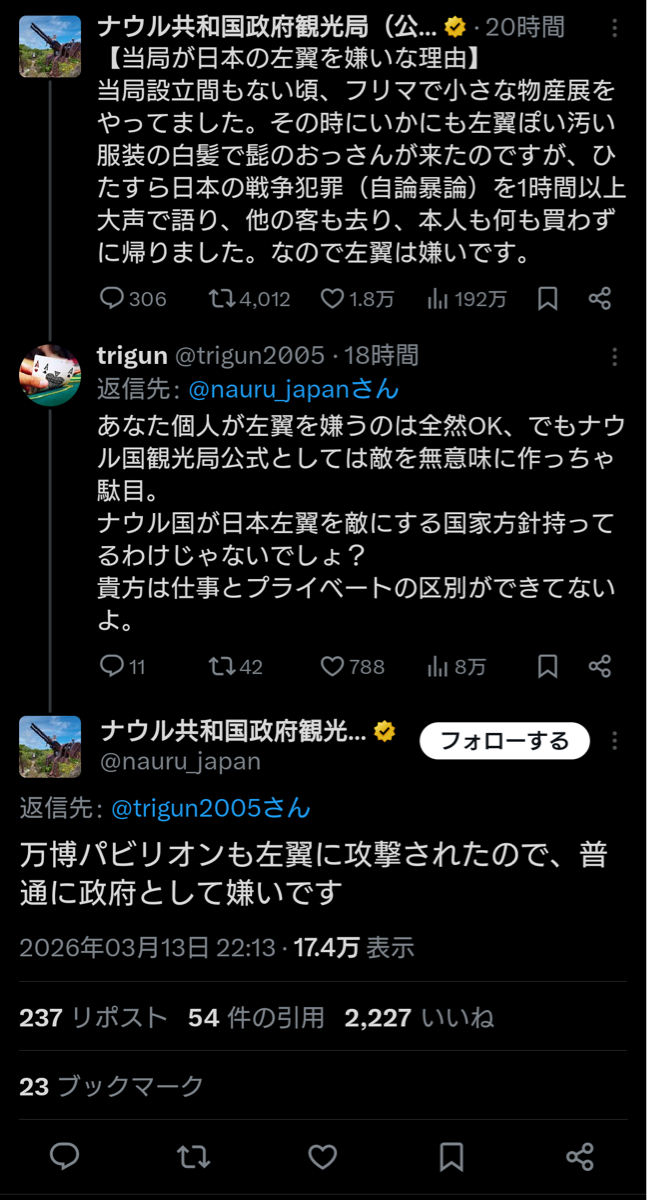Screen dimensions: 647x1200
Task: Like trigun's reply with 788 likes
Action: [x=331, y=666]
